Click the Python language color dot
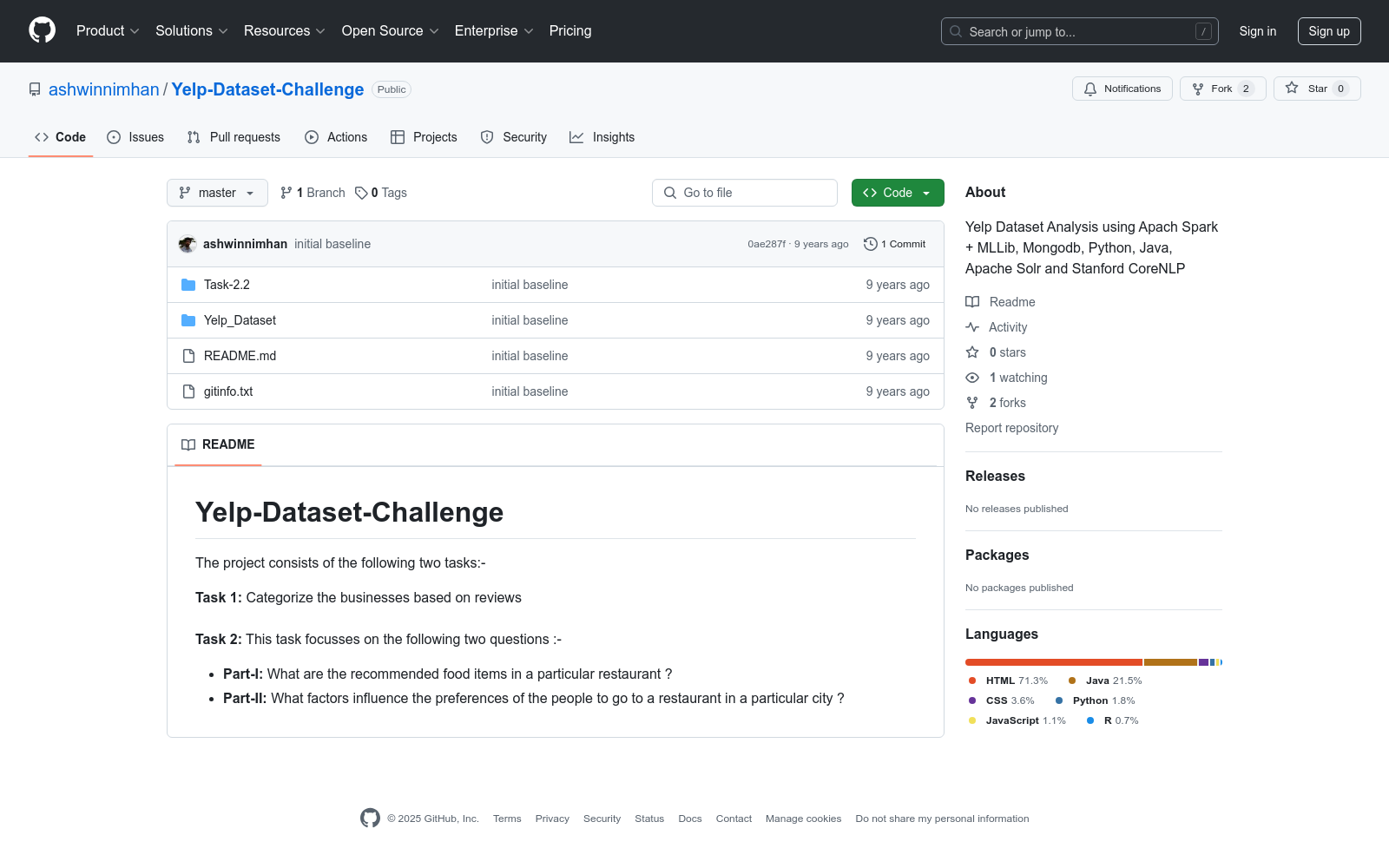The width and height of the screenshot is (1389, 868). click(x=1059, y=700)
